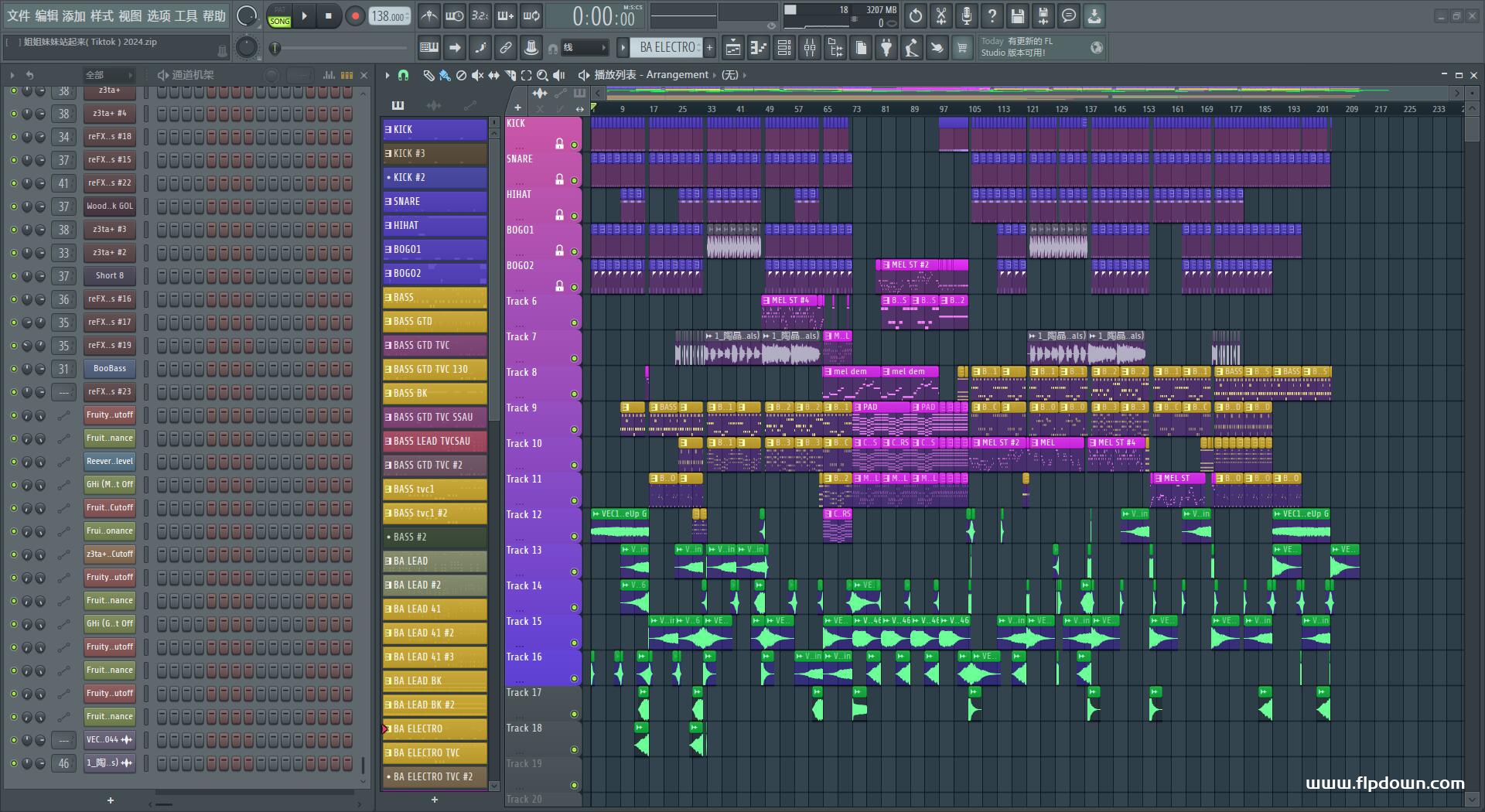Open the tempo tapper icon

coord(912,48)
